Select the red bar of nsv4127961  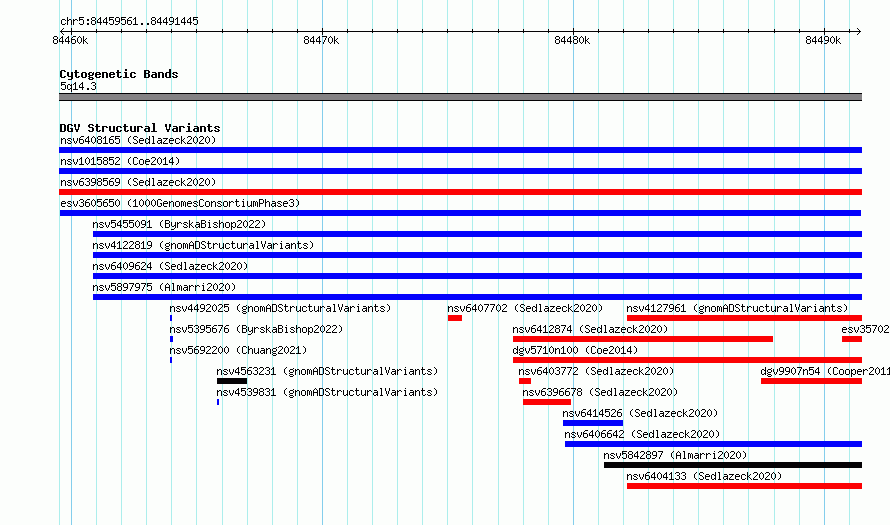pyautogui.click(x=744, y=318)
